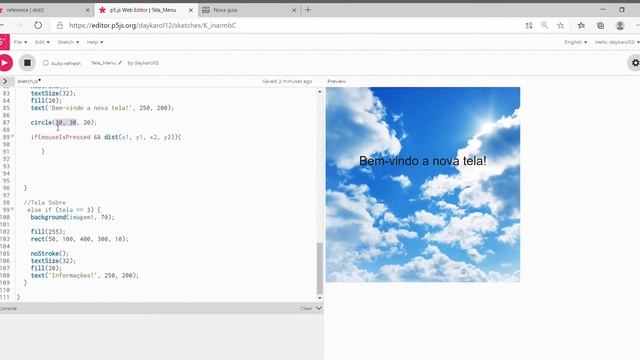This screenshot has width=640, height=360.
Task: Edit the sketch name Tela_Menu pencil
Action: click(x=120, y=63)
